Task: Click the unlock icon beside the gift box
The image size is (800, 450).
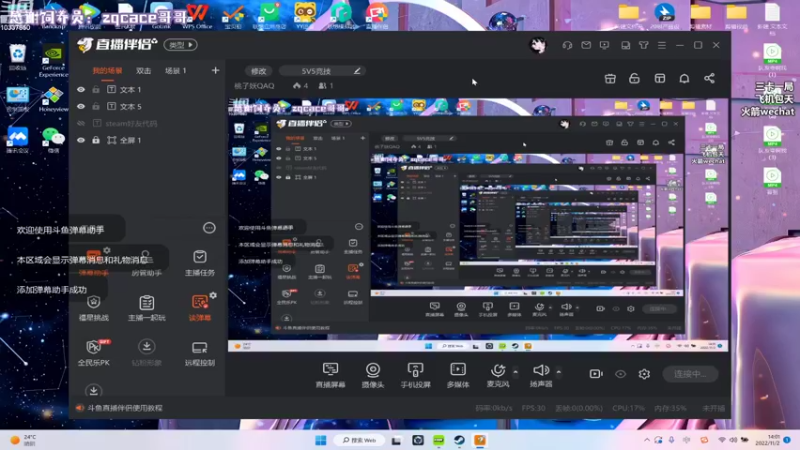Action: point(634,79)
